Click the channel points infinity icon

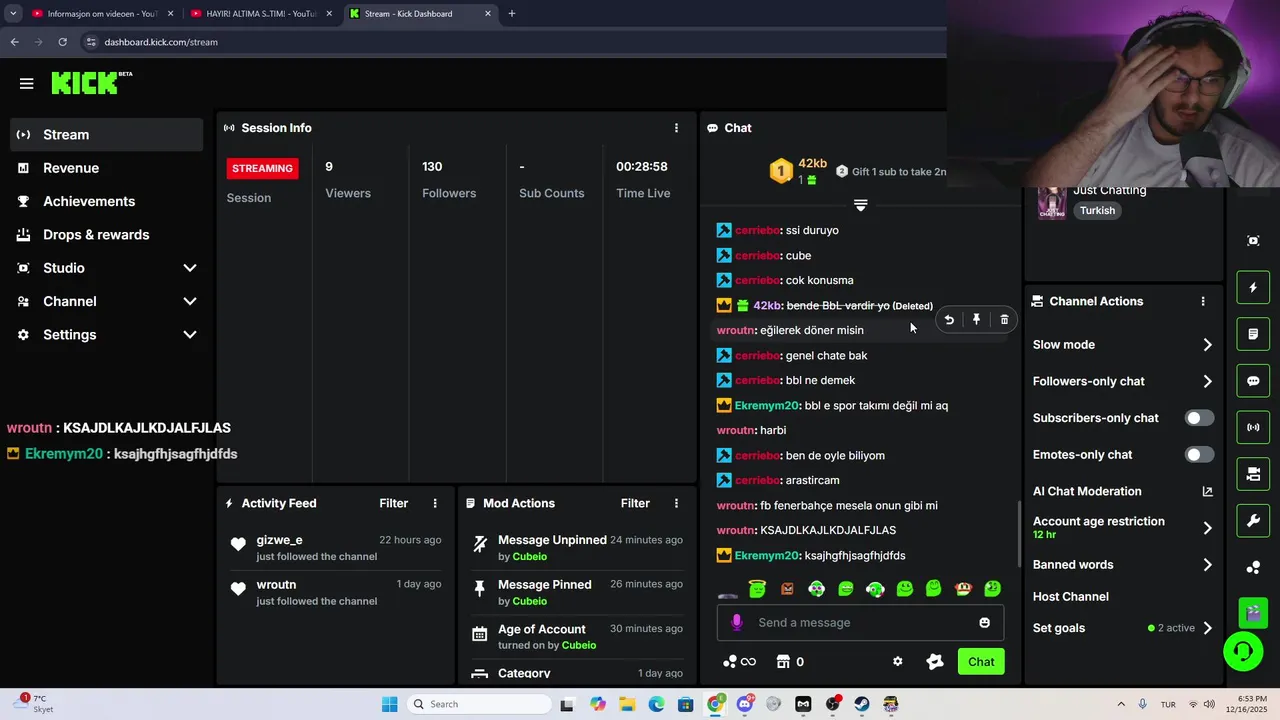coord(739,662)
